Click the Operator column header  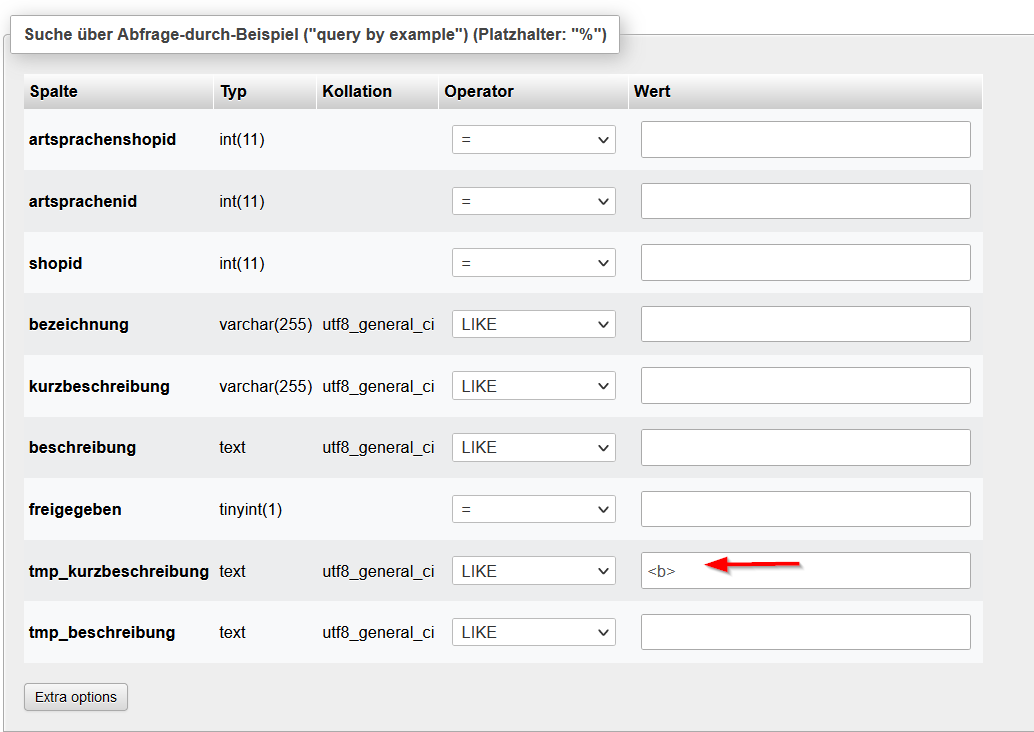[x=478, y=91]
